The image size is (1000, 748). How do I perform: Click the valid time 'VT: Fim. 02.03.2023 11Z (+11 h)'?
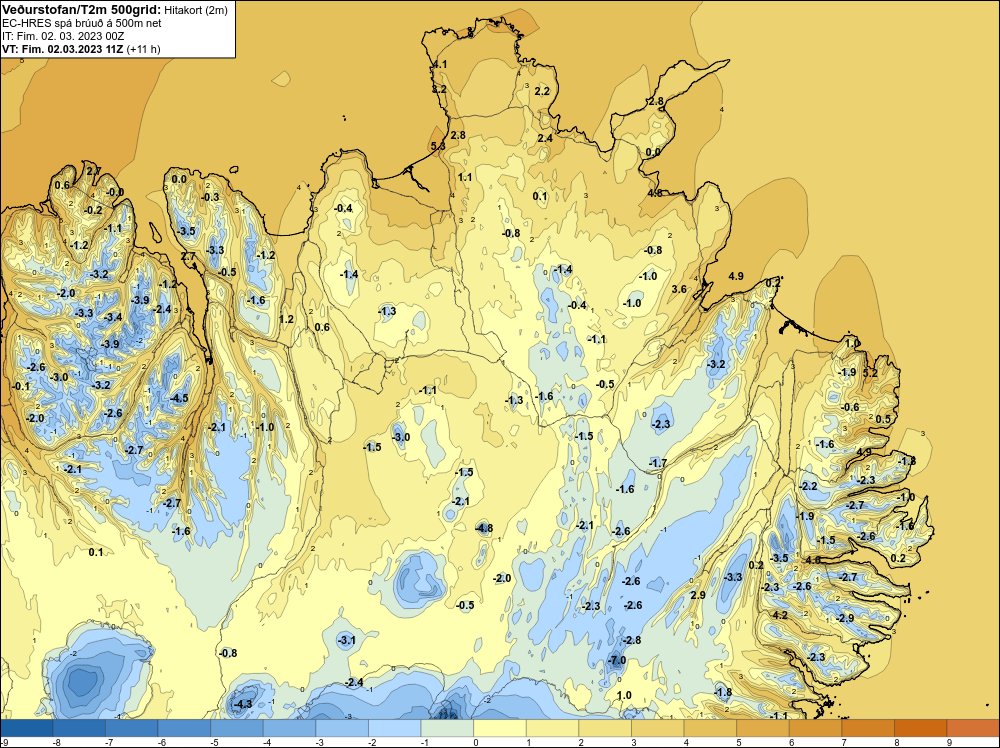point(81,49)
